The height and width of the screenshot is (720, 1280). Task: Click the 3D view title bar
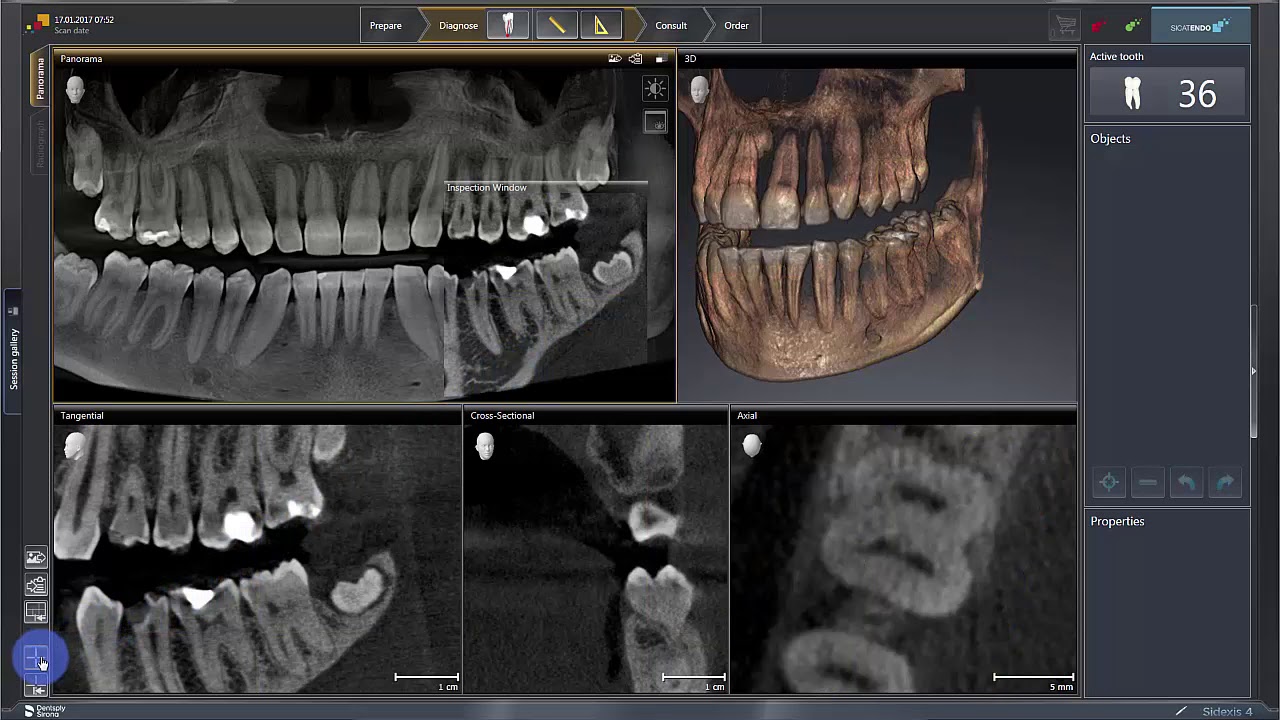(878, 59)
